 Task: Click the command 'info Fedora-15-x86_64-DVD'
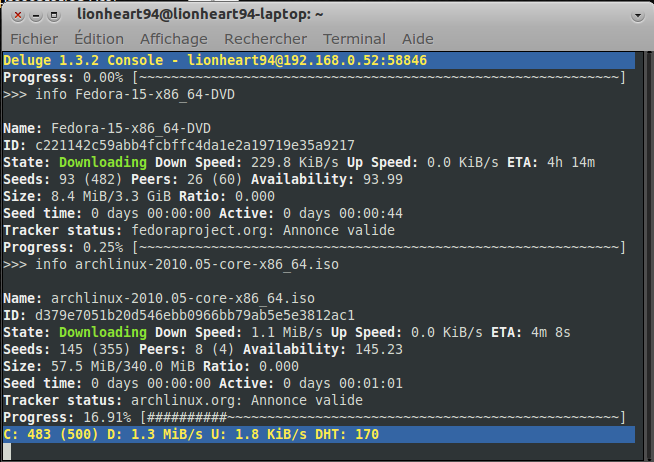pos(135,94)
